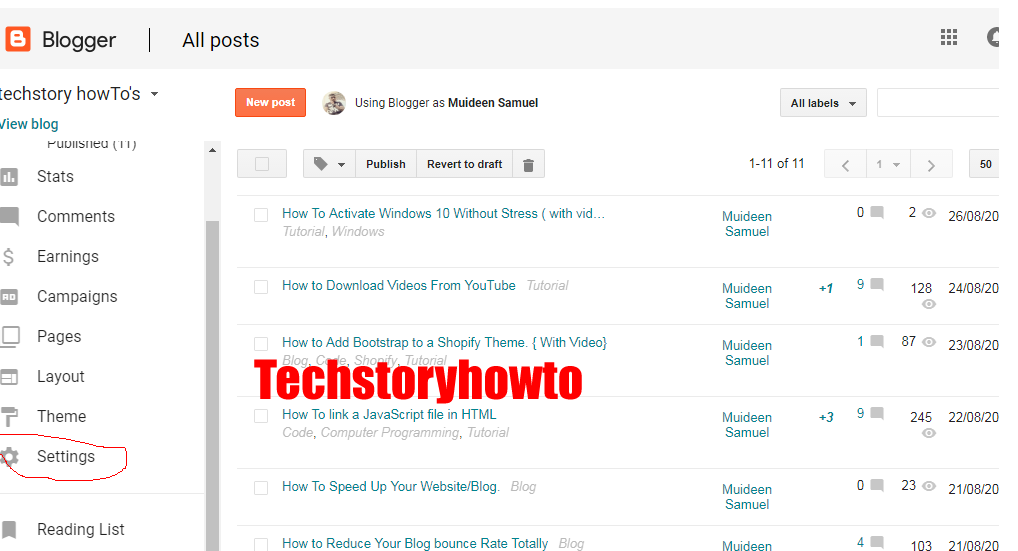Select the JavaScript file post checkbox
Viewport: 1018px width, 551px height.
point(261,416)
